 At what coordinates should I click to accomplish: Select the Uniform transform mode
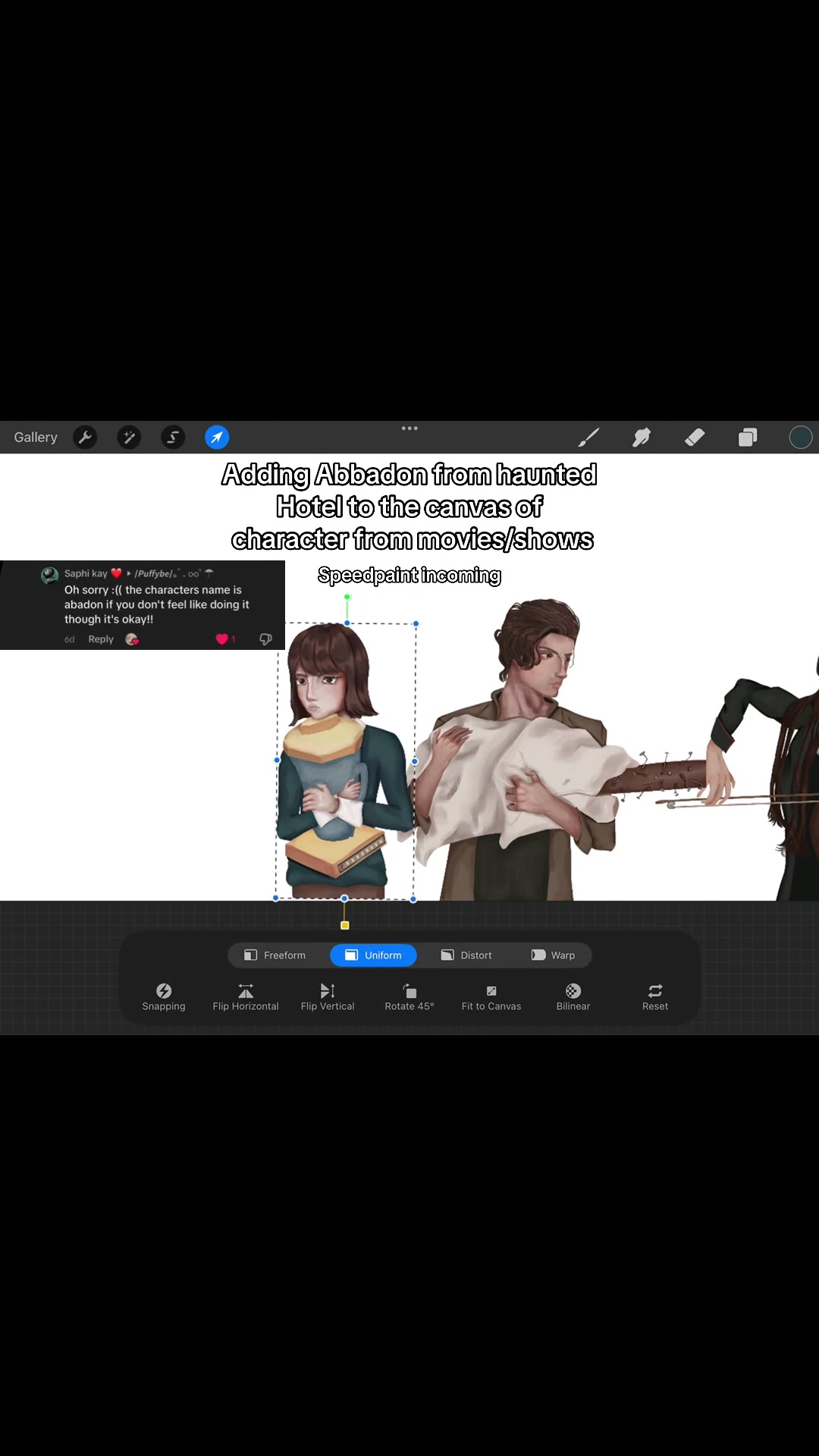click(x=373, y=955)
